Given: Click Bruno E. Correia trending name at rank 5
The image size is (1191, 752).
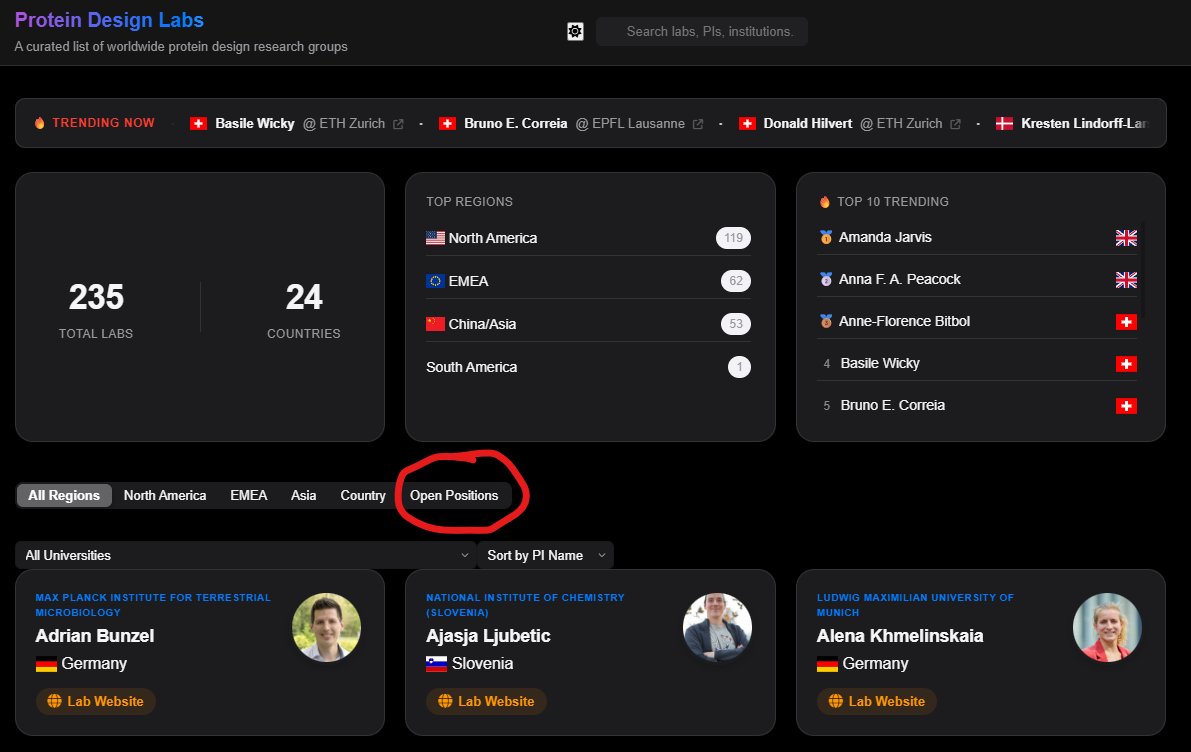Looking at the screenshot, I should (892, 405).
